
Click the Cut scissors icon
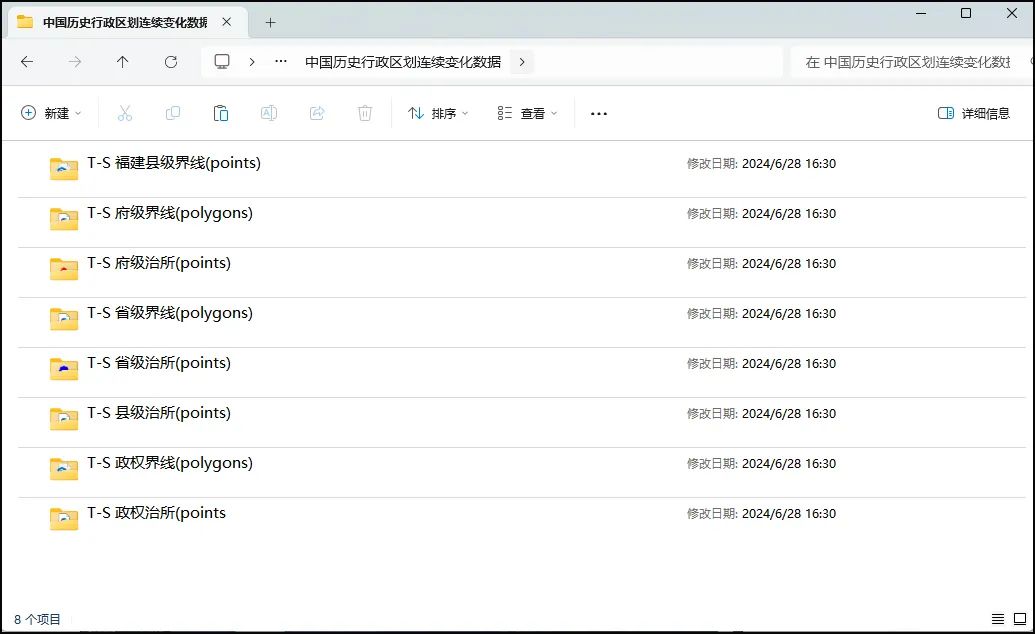coord(125,113)
